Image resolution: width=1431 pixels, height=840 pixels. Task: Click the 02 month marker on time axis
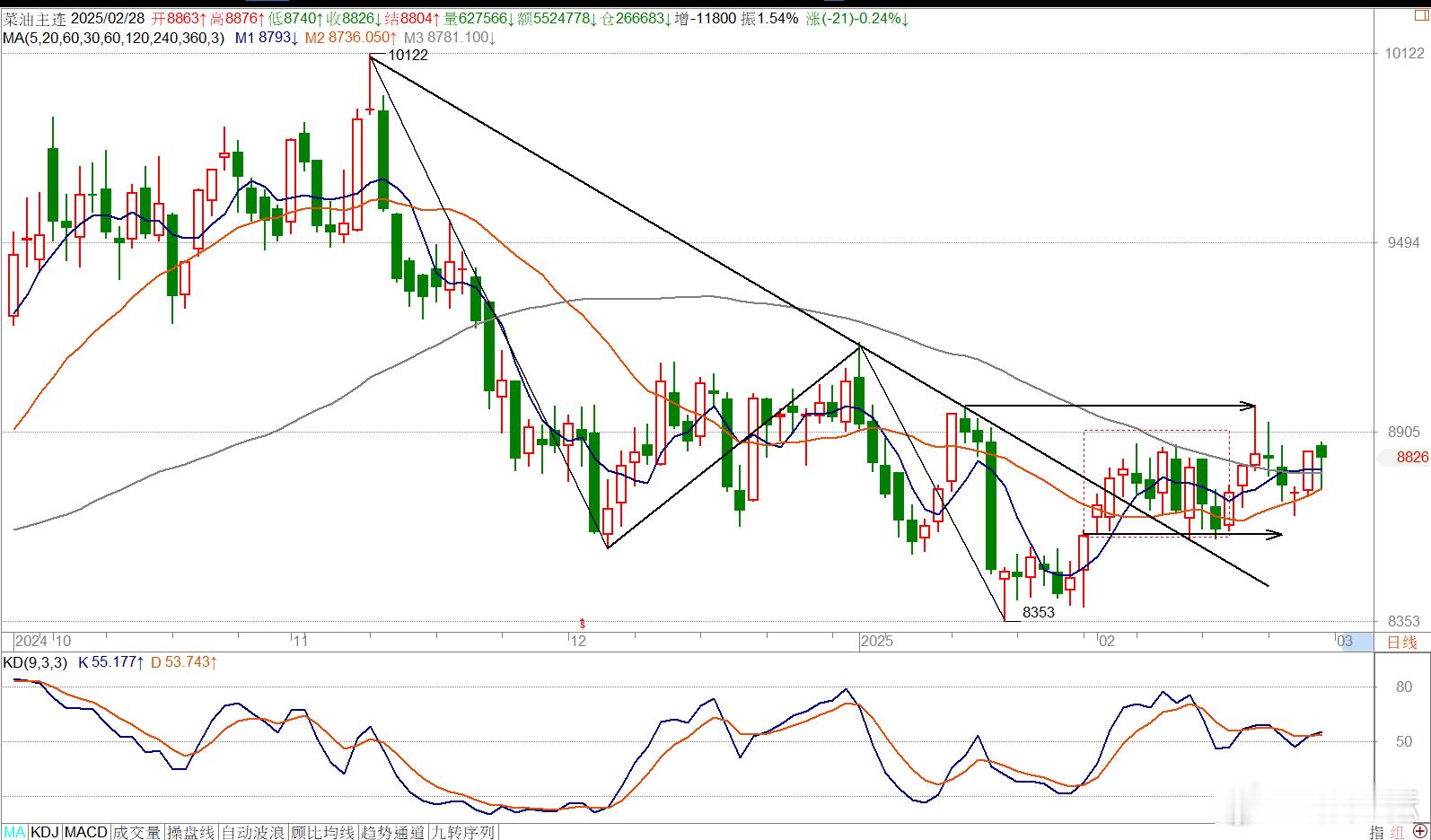[x=1106, y=641]
